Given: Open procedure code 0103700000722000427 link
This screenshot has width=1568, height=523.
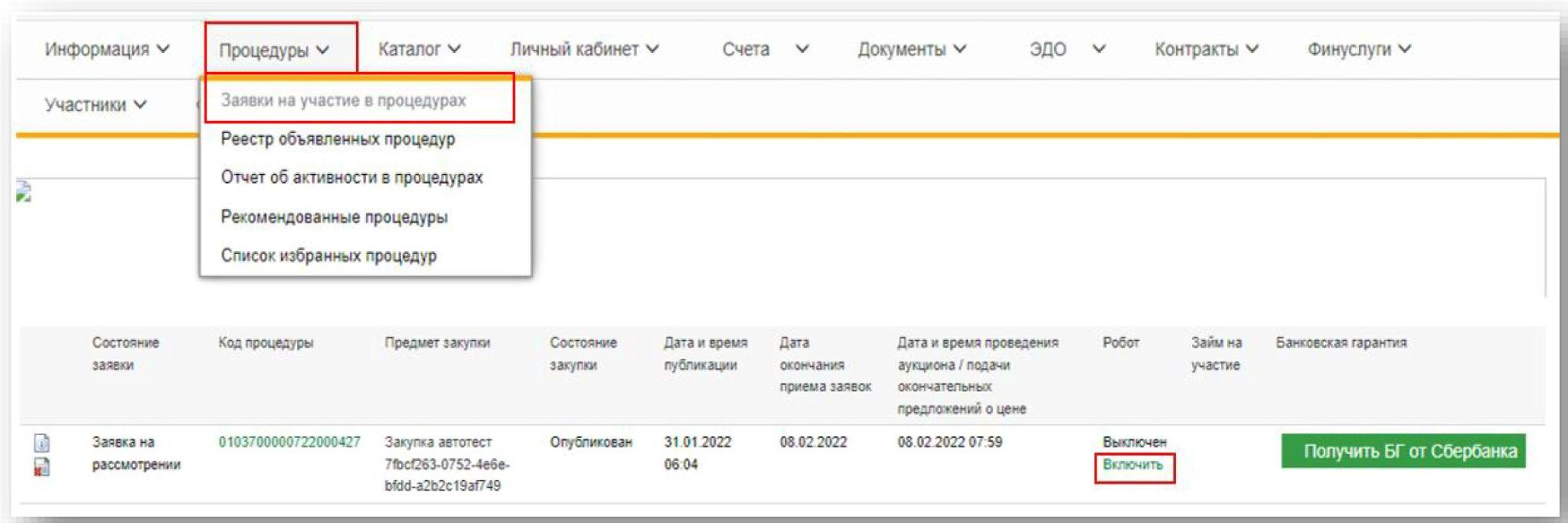Looking at the screenshot, I should 289,443.
